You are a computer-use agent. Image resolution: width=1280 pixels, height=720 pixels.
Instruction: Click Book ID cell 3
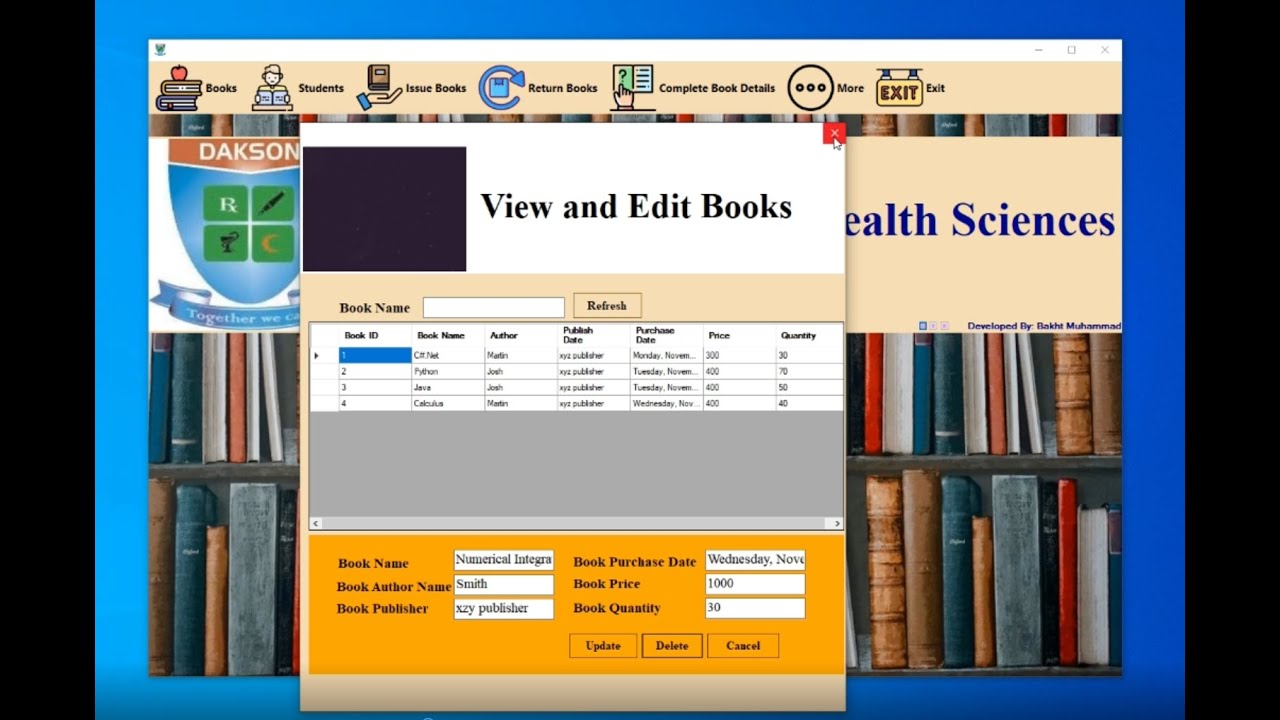point(375,387)
